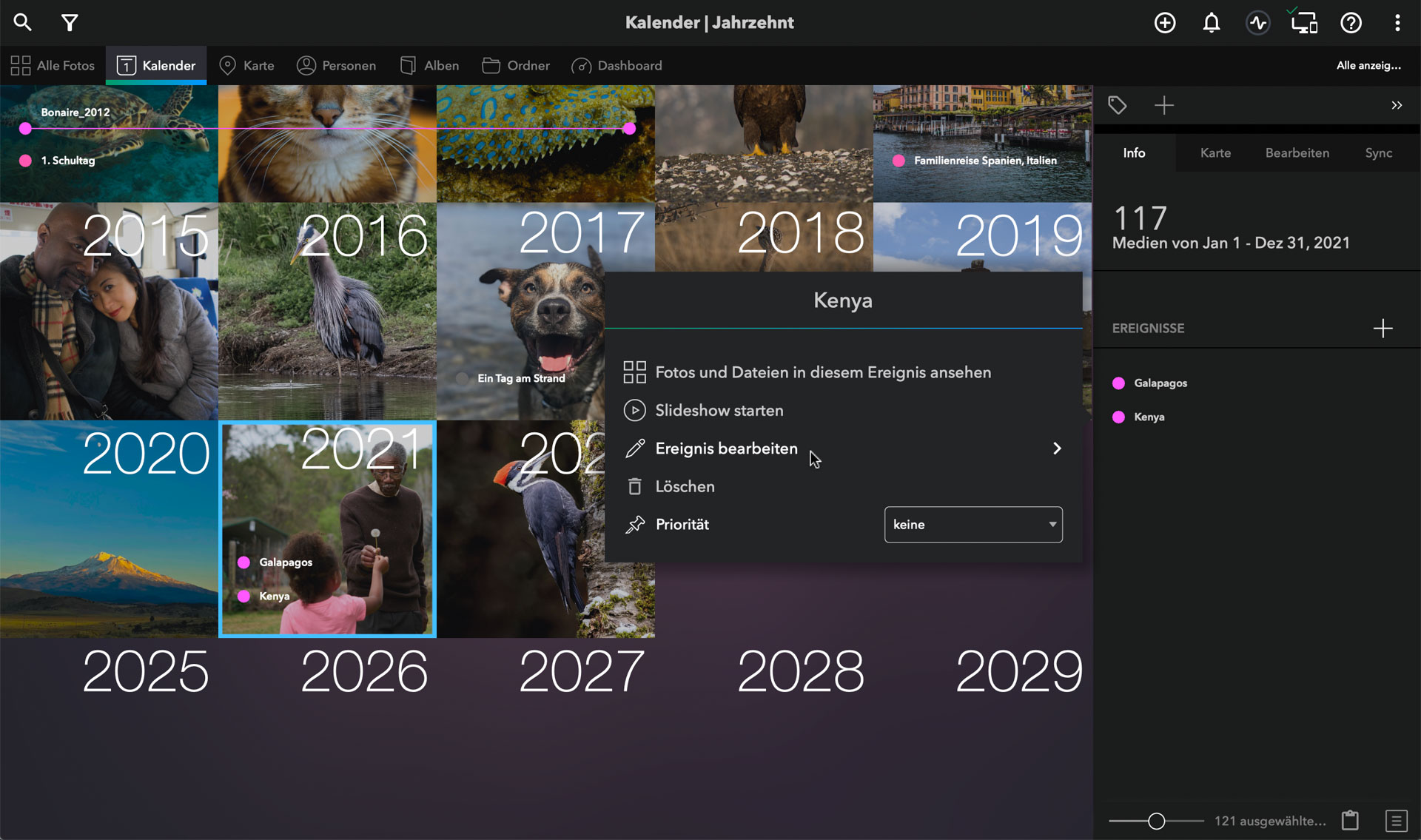This screenshot has width=1421, height=840.
Task: Open the help question mark icon
Action: (1351, 23)
